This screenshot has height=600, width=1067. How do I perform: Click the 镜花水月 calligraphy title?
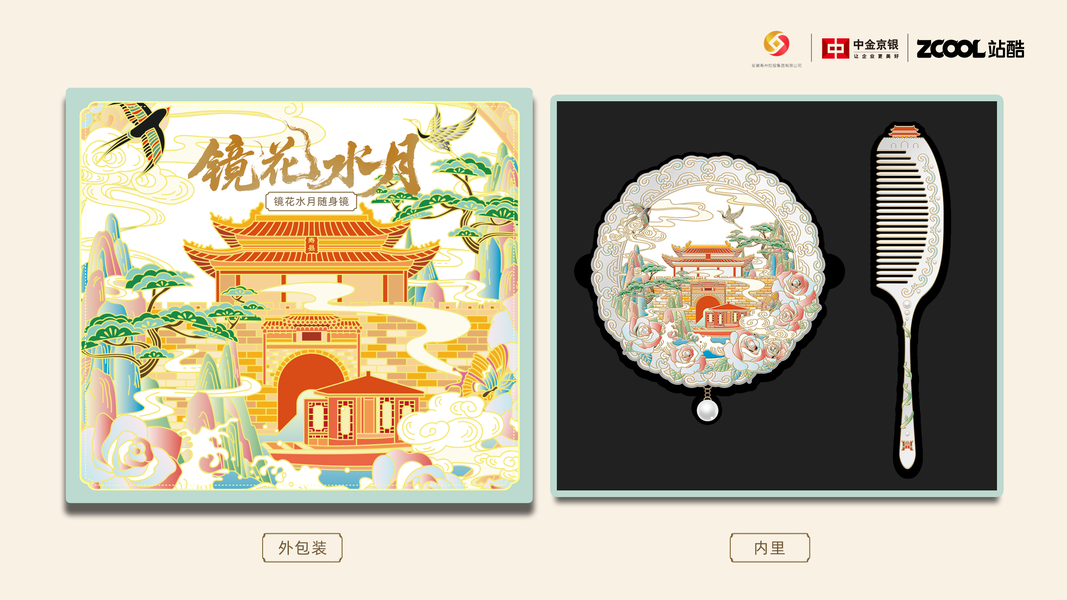(x=304, y=165)
